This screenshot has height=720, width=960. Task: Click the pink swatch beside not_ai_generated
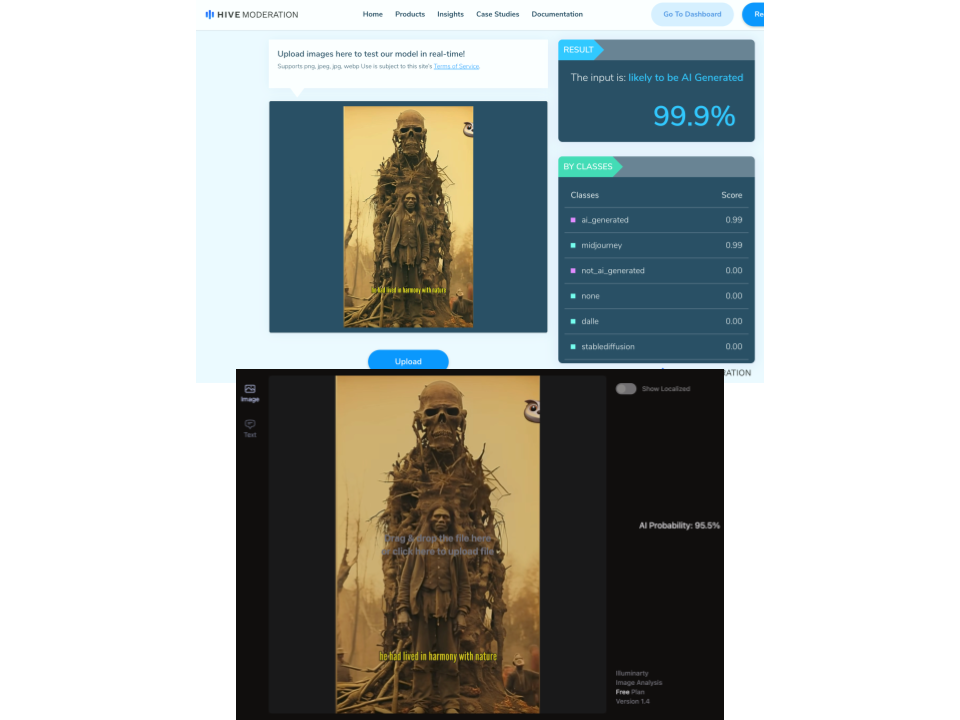click(573, 271)
